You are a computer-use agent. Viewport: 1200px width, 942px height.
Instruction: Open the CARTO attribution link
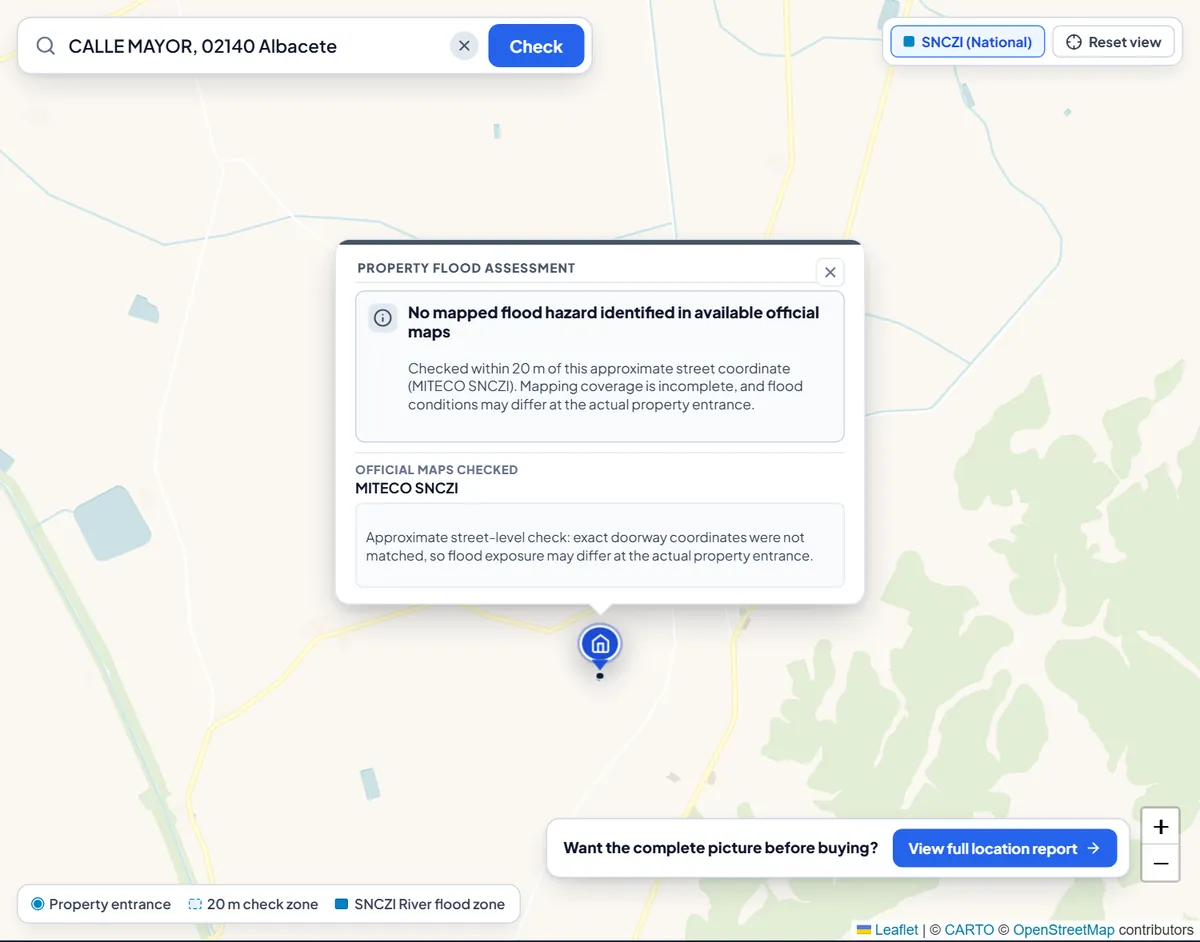[969, 930]
